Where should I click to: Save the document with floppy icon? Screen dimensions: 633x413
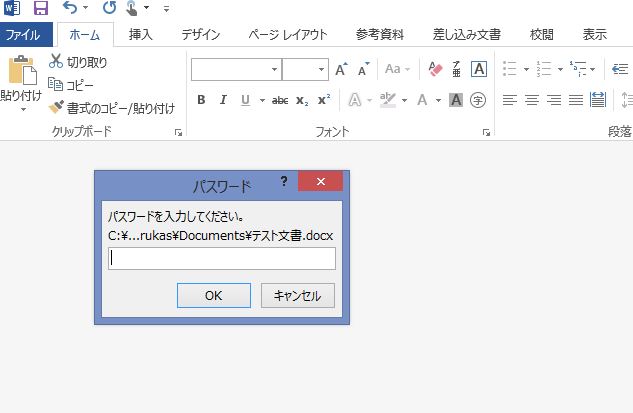click(41, 8)
